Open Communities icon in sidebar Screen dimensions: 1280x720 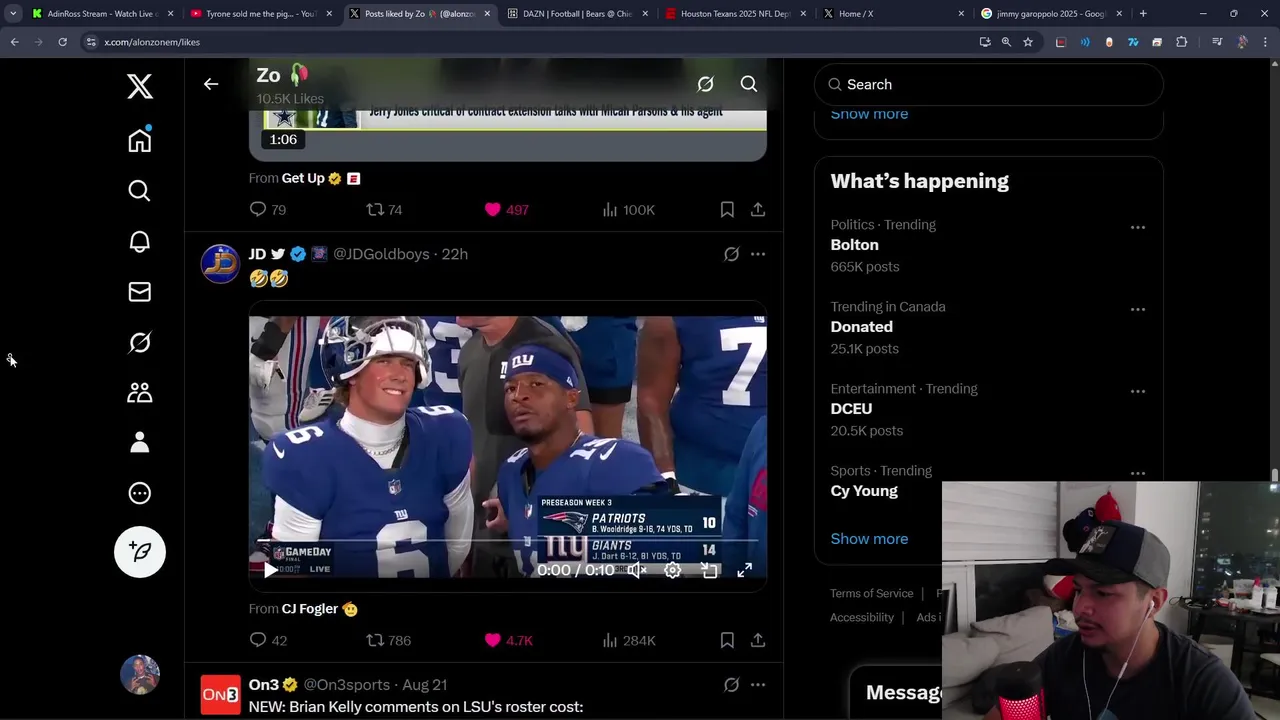[x=140, y=392]
